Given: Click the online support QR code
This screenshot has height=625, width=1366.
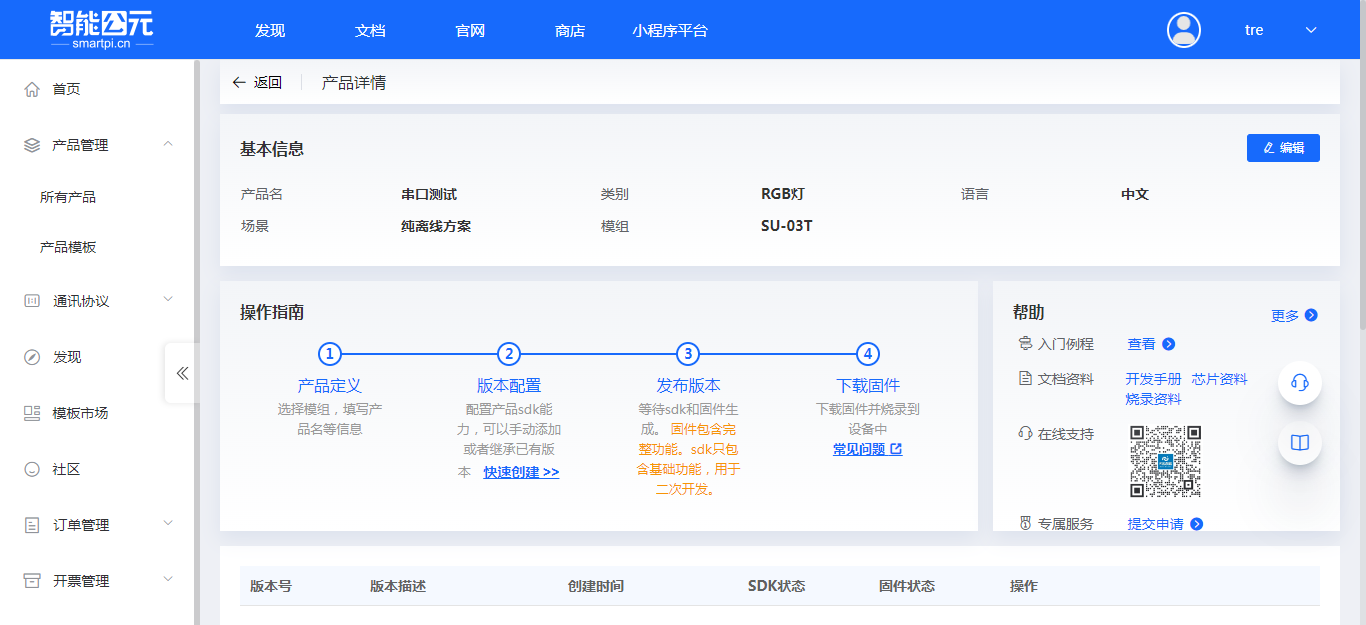Looking at the screenshot, I should point(1165,462).
